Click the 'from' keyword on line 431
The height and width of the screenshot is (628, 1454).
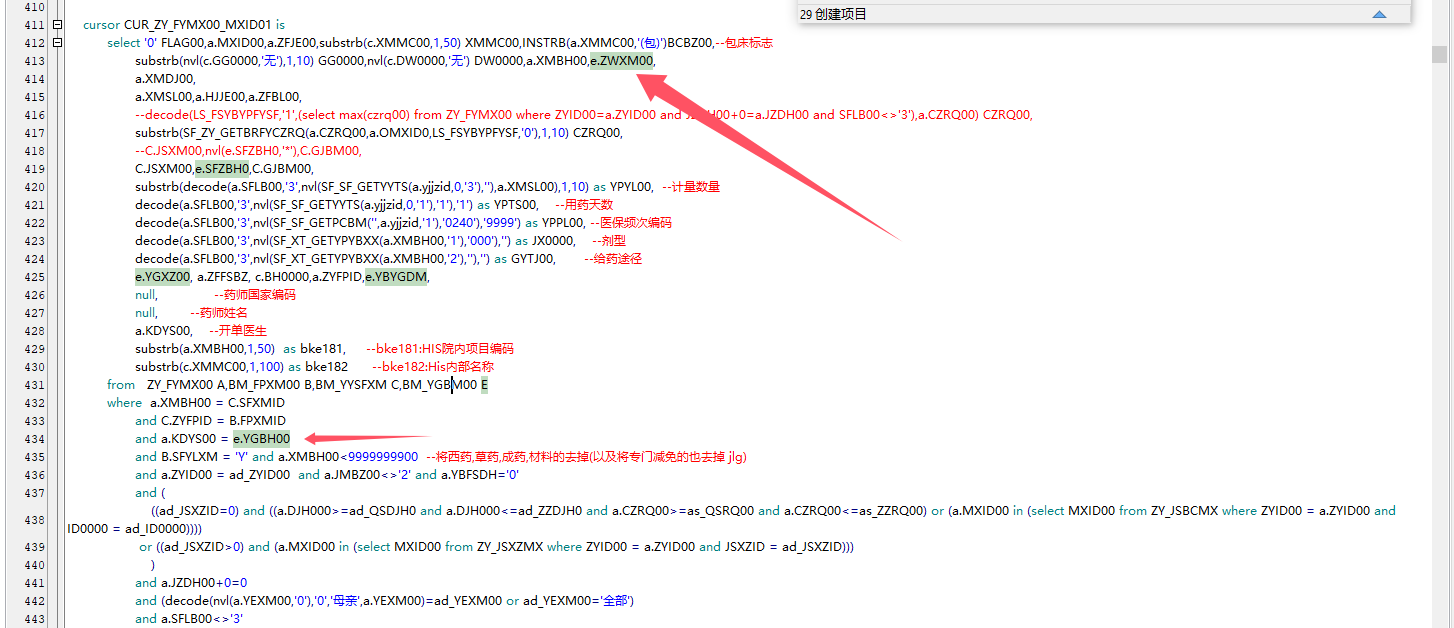(121, 385)
